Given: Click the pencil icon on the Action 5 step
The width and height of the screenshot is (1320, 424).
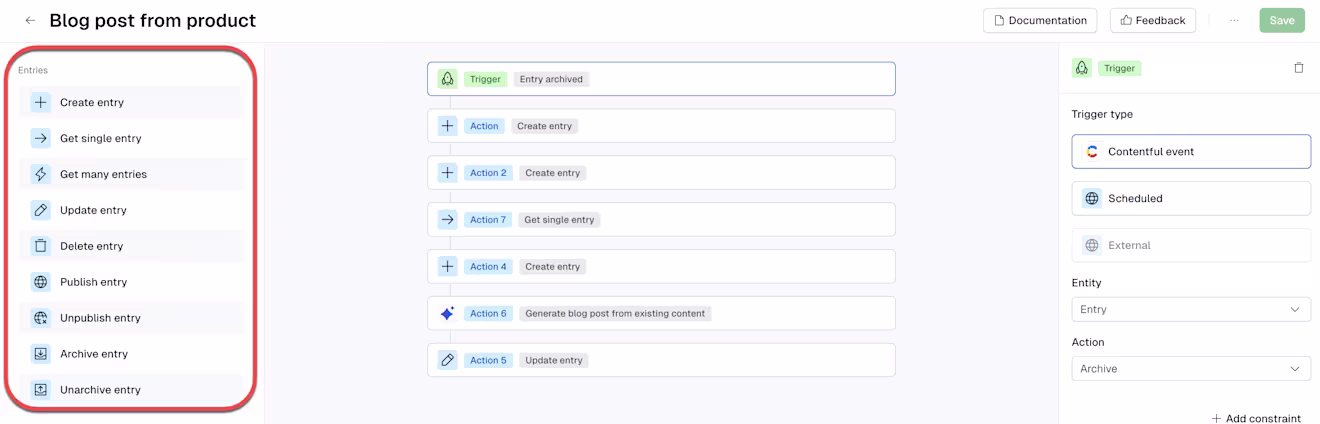Looking at the screenshot, I should 447,360.
